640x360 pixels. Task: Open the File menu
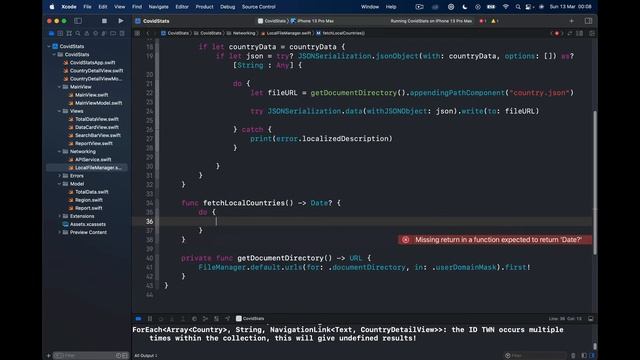tap(87, 7)
